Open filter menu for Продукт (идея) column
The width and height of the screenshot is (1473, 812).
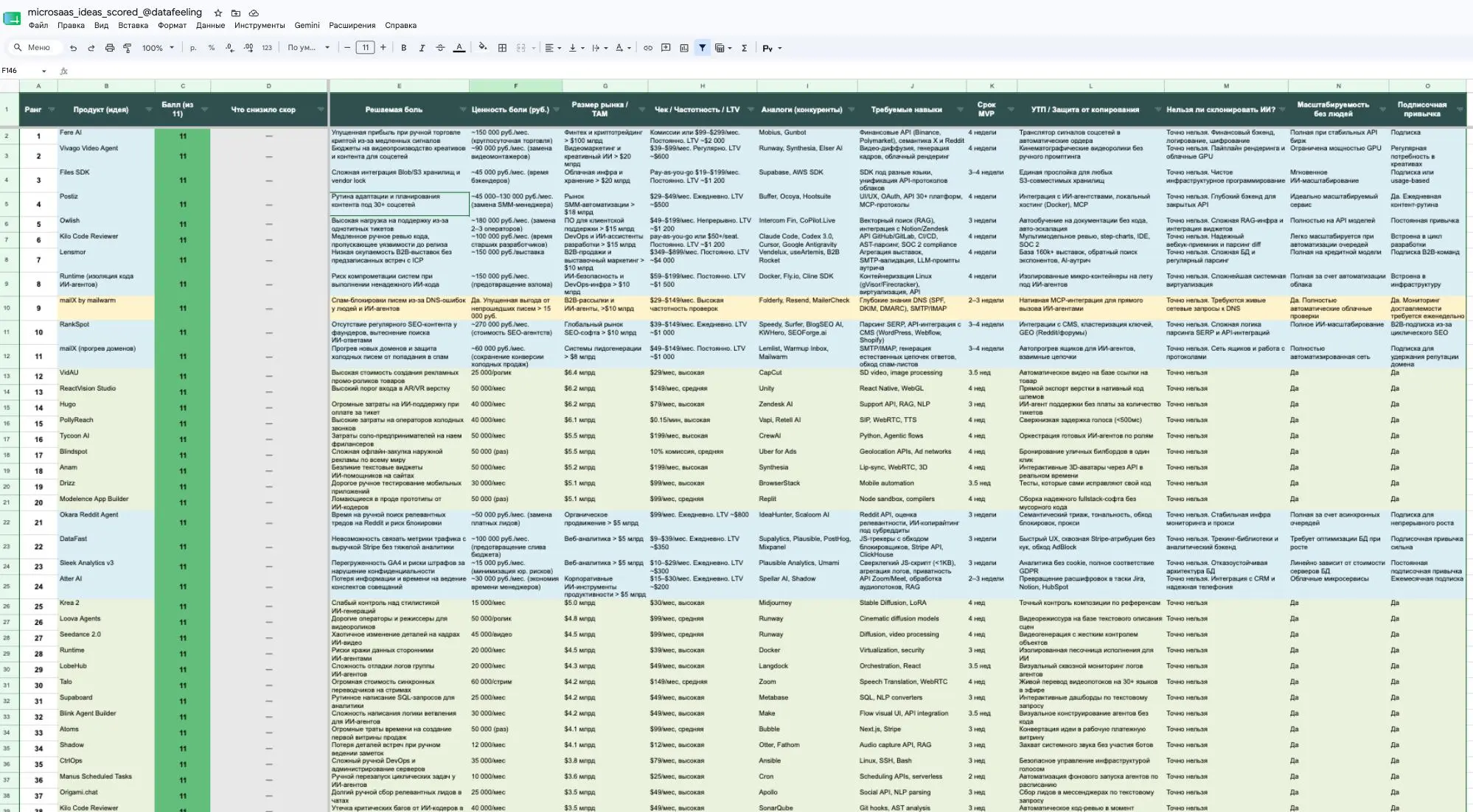tap(148, 110)
